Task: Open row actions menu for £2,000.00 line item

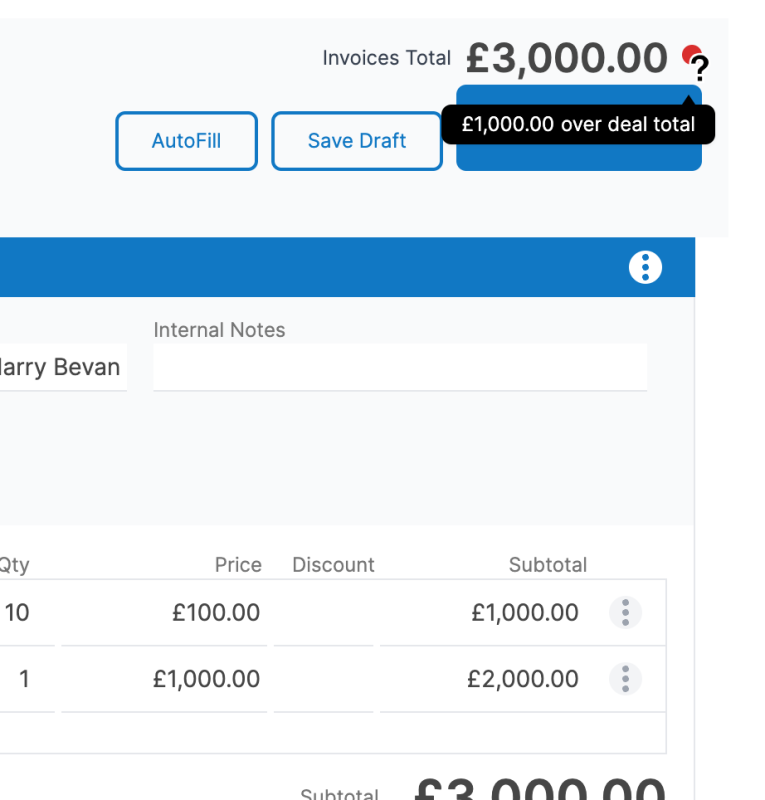Action: coord(625,679)
